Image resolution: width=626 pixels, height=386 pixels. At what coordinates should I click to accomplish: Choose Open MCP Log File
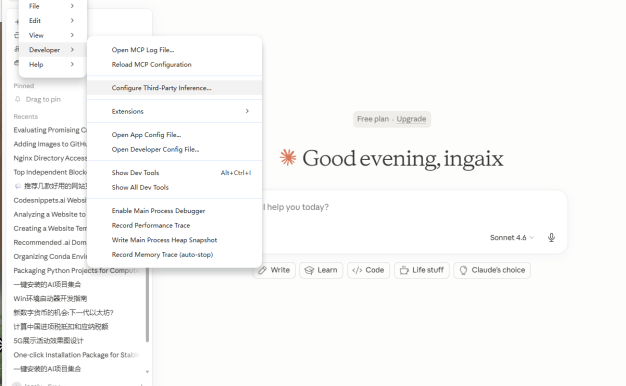click(174, 50)
